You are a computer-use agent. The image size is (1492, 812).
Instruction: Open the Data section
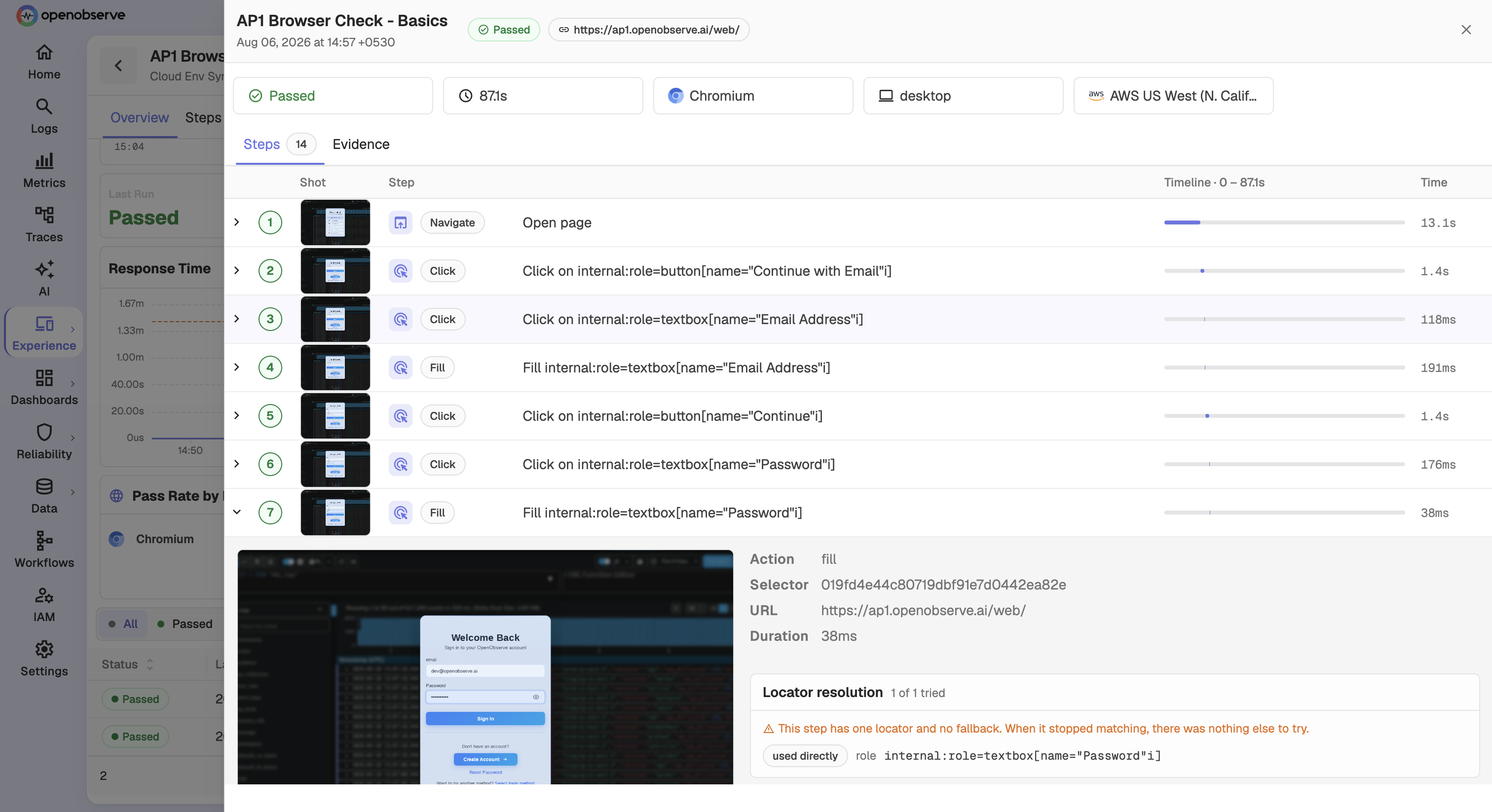[x=44, y=496]
